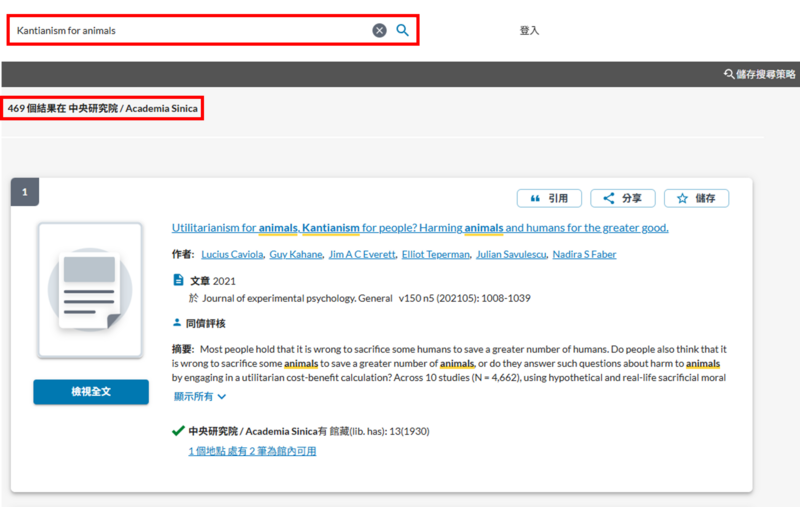Screen dimensions: 800x507
Task: Click the 檢視全文 view full text button
Action: coord(90,392)
